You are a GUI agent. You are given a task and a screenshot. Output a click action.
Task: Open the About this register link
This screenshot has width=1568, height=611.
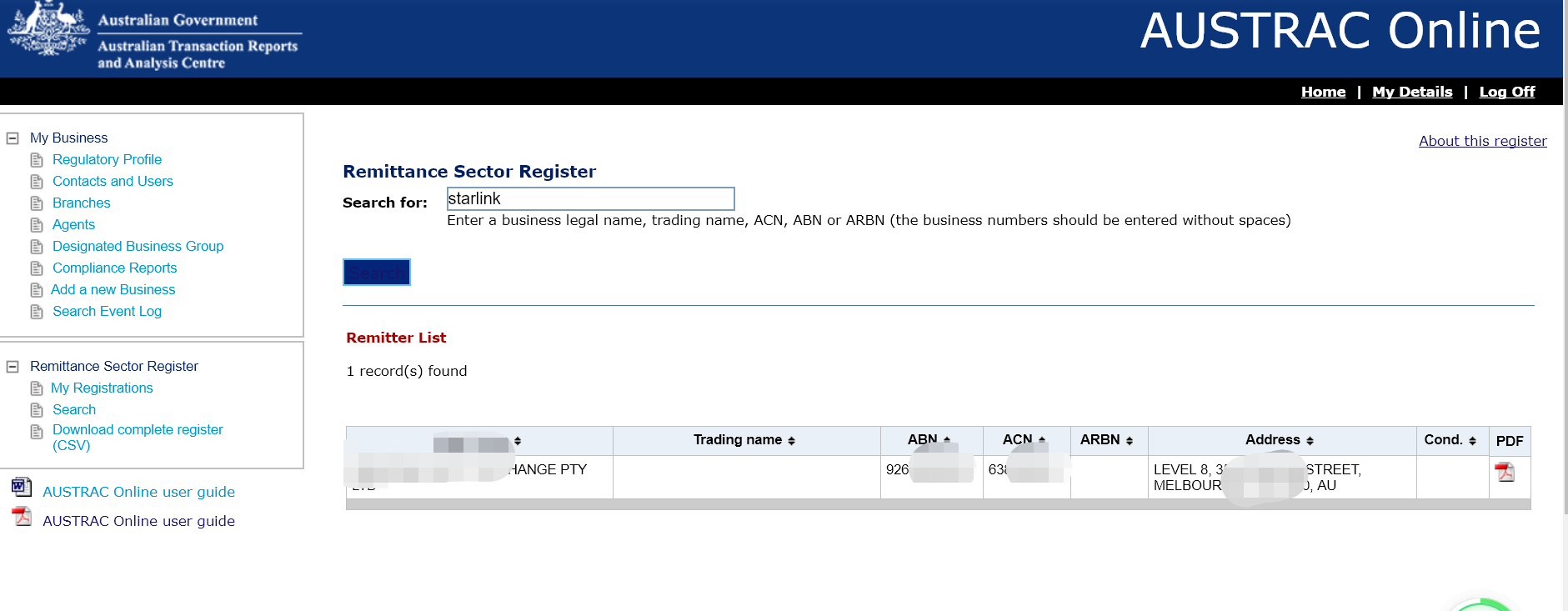pyautogui.click(x=1482, y=141)
